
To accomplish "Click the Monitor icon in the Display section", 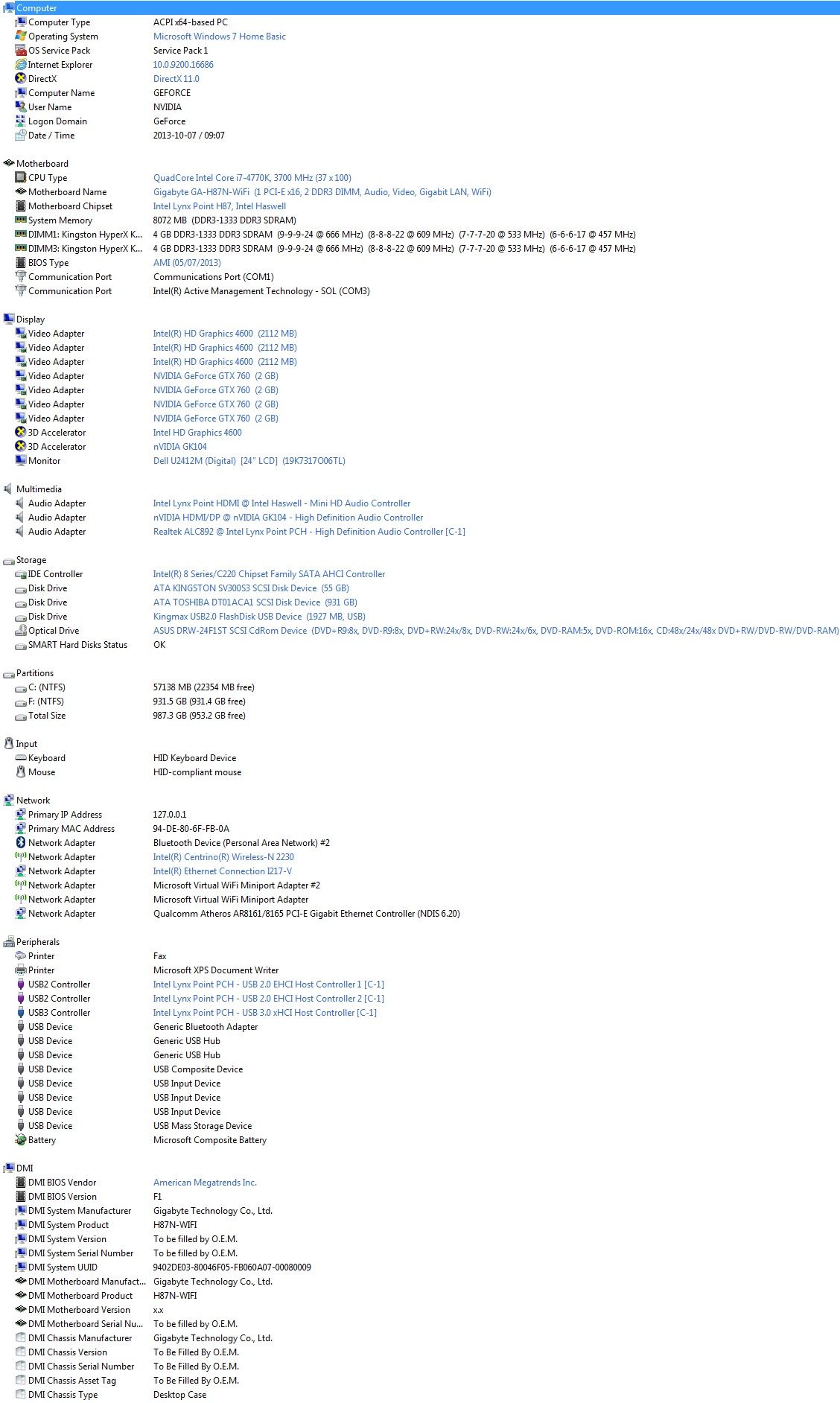I will (x=21, y=461).
